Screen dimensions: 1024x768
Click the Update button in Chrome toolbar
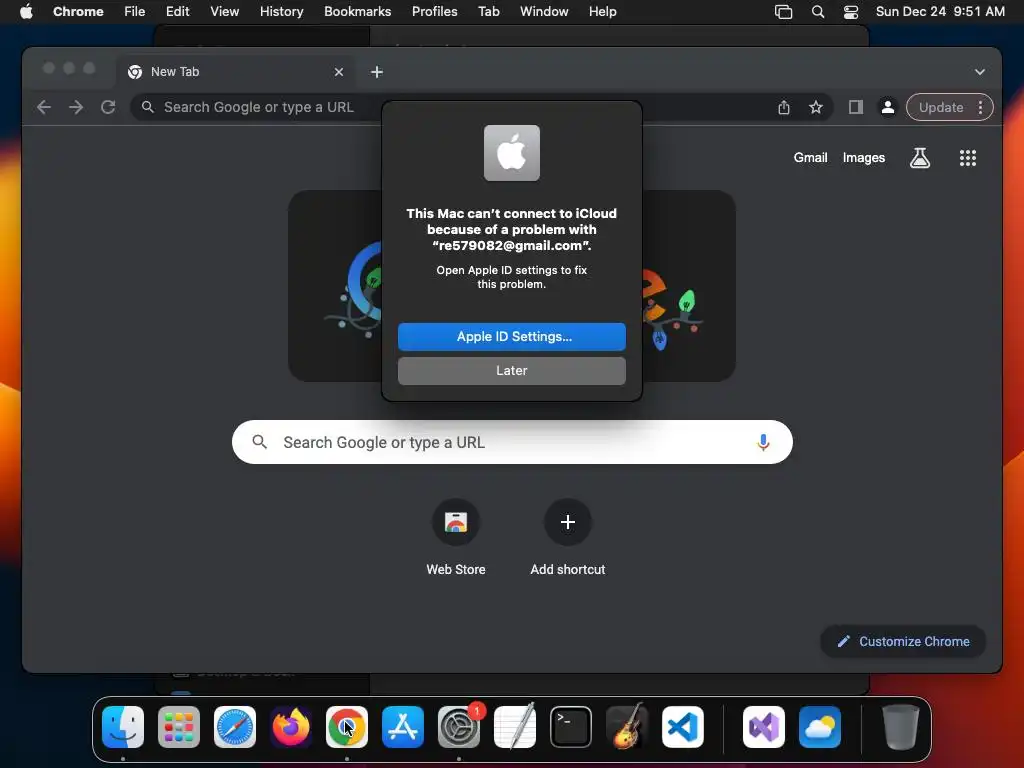tap(941, 107)
